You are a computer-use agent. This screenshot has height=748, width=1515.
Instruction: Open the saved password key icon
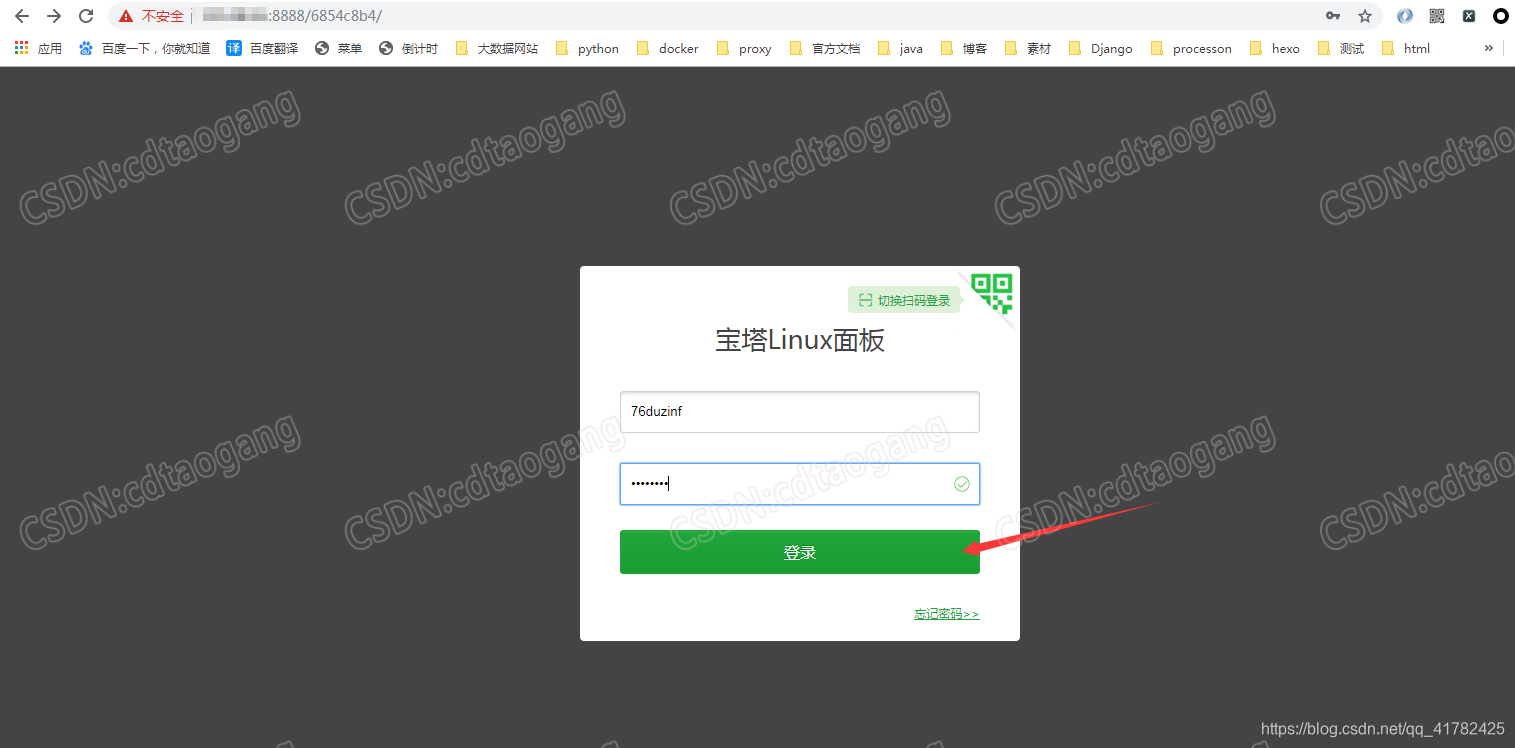pyautogui.click(x=1332, y=16)
